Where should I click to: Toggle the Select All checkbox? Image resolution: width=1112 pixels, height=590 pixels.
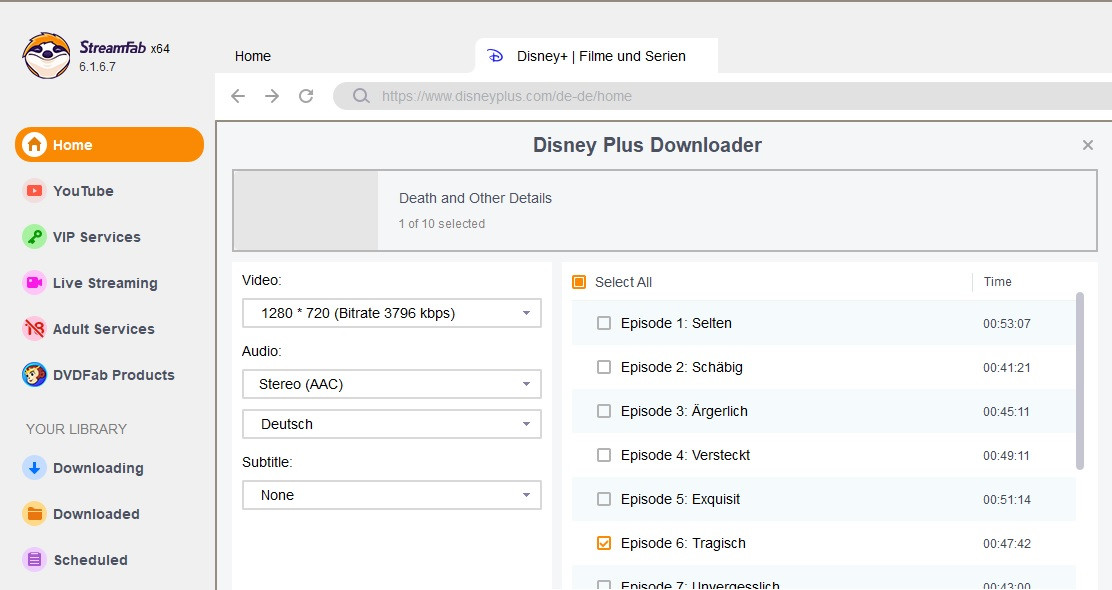coord(579,282)
